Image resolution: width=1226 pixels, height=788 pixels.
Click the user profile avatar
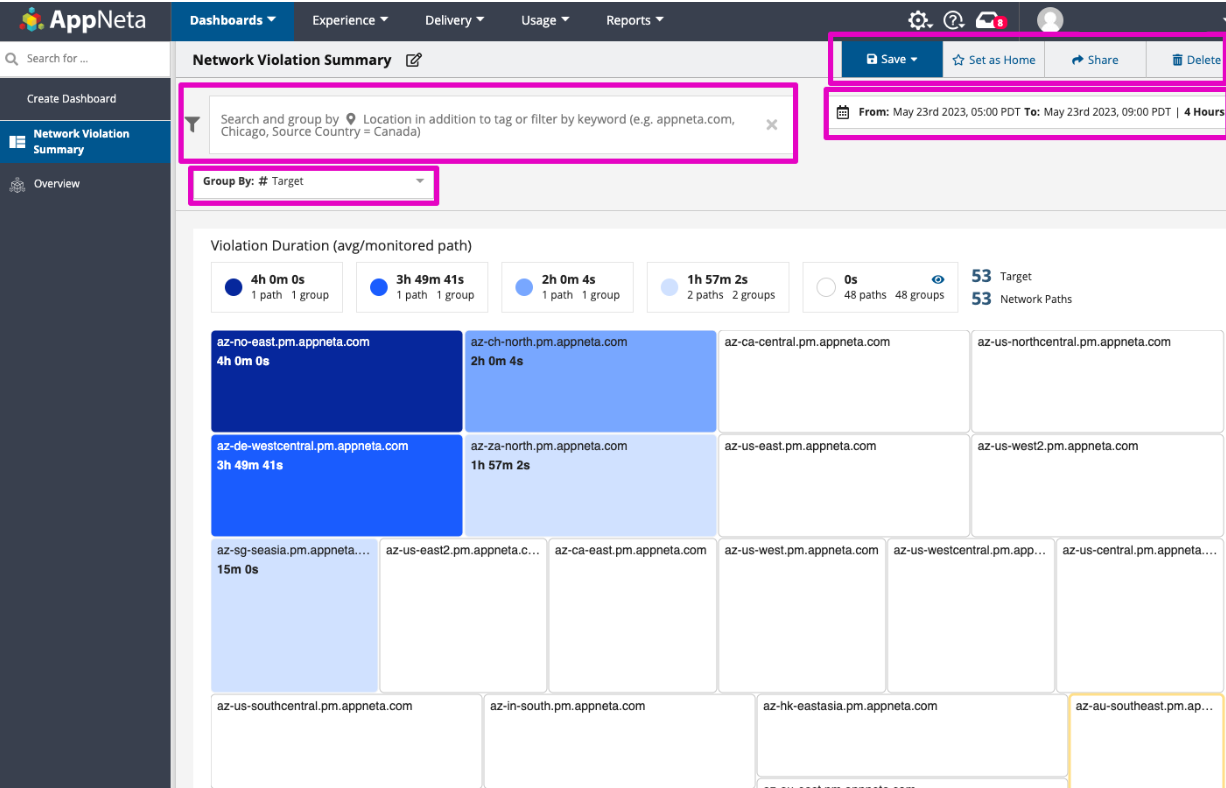pyautogui.click(x=1050, y=20)
